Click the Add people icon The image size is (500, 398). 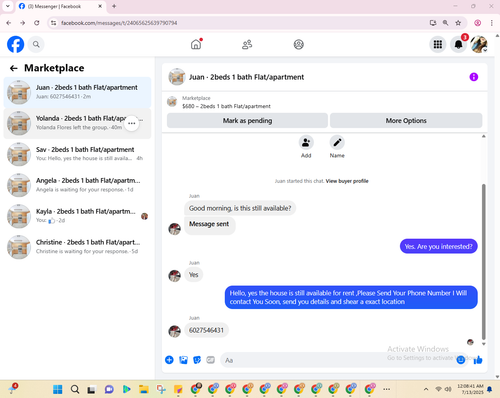coord(306,143)
